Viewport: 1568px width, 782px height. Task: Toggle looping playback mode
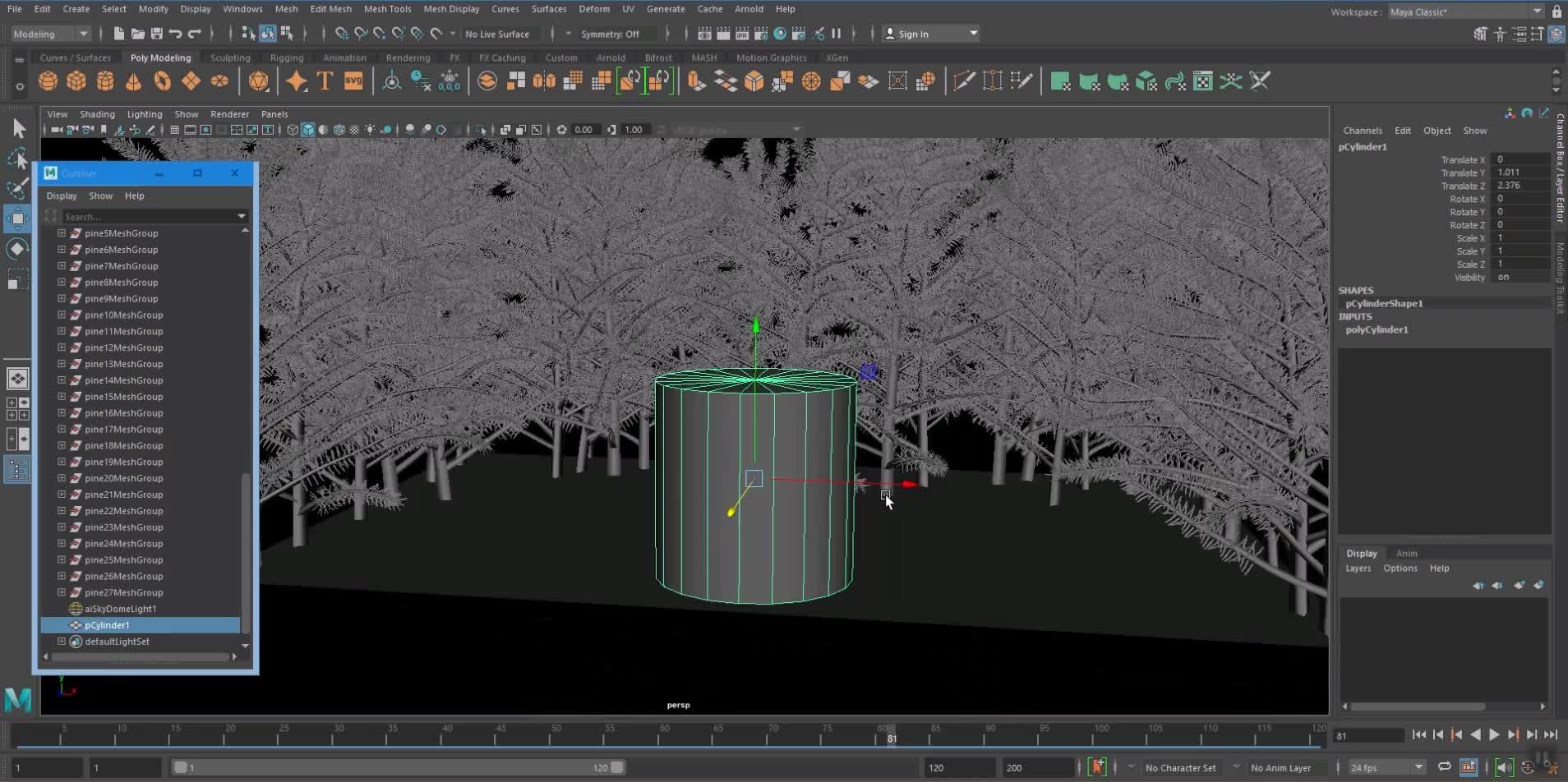(x=1444, y=767)
